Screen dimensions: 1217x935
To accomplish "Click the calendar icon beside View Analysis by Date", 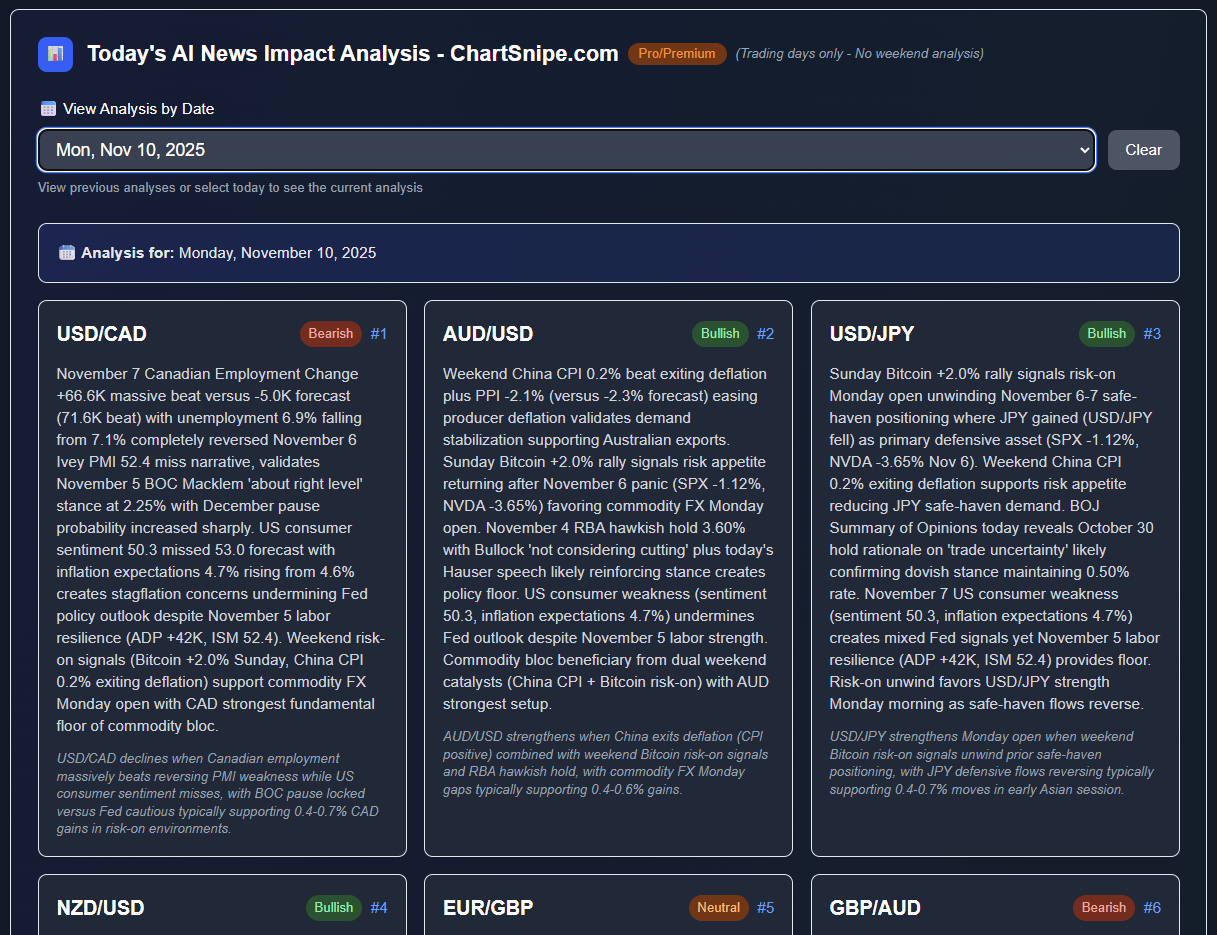I will 47,108.
